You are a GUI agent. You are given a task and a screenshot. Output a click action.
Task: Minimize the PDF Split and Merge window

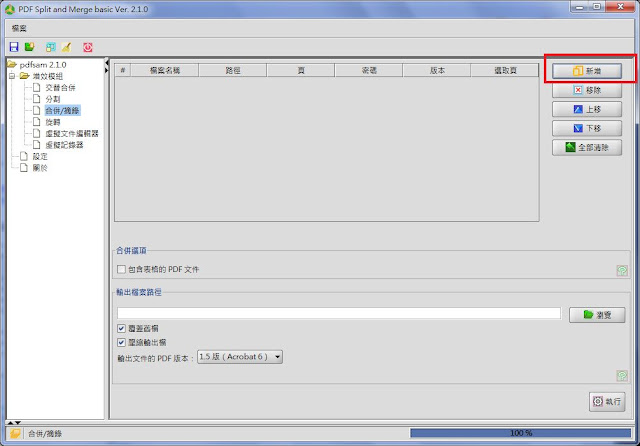[x=580, y=7]
